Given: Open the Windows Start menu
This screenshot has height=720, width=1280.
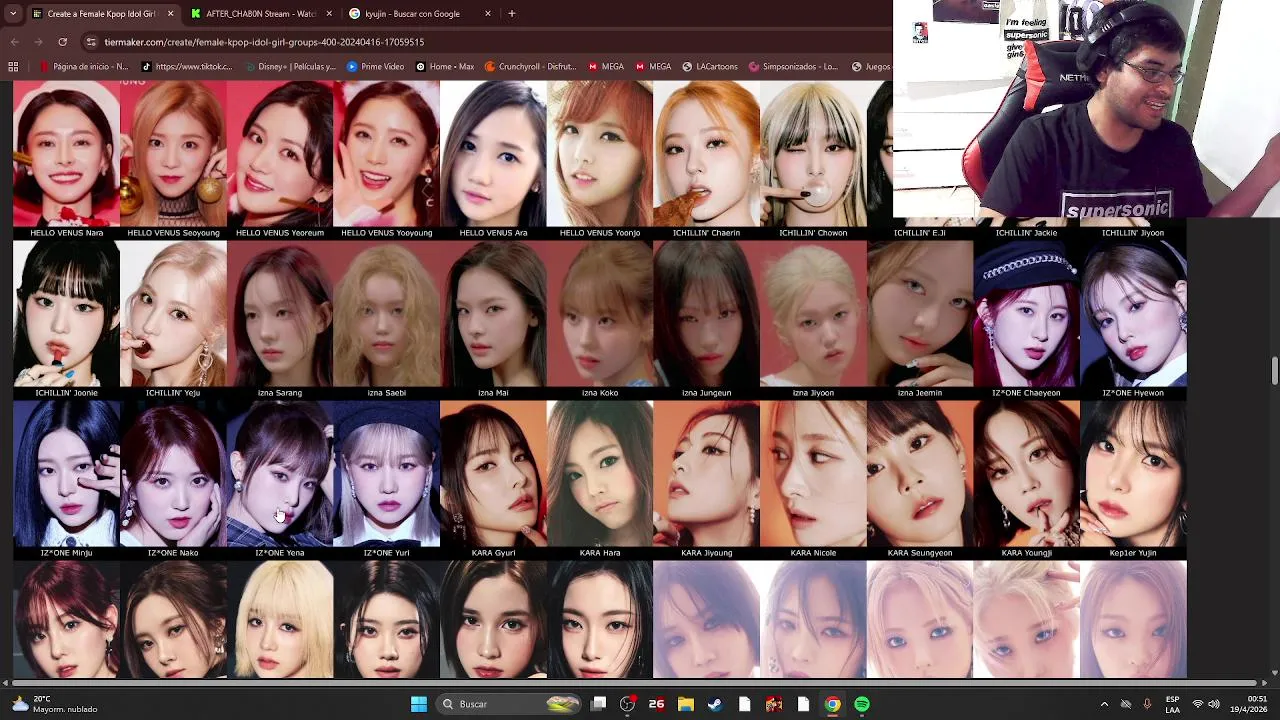Looking at the screenshot, I should (x=419, y=704).
